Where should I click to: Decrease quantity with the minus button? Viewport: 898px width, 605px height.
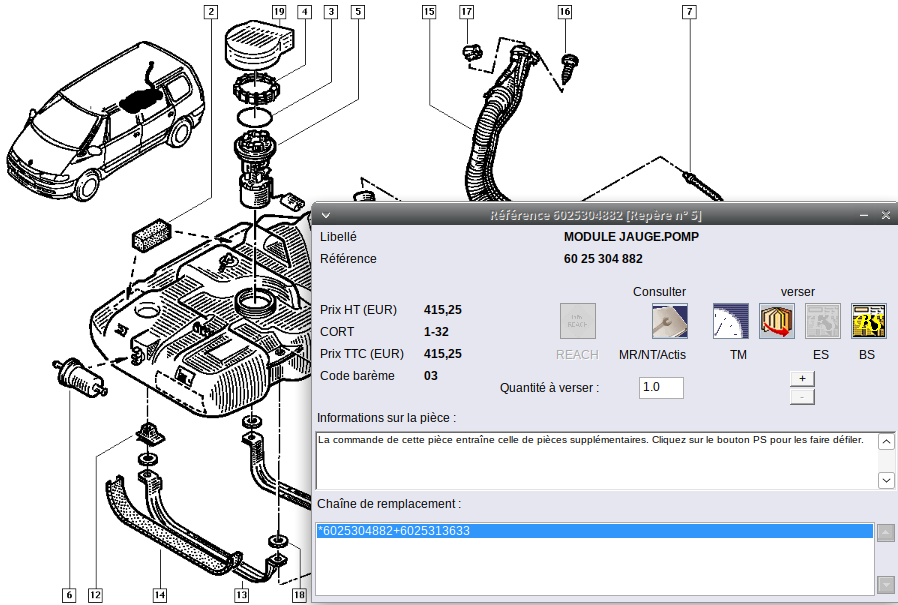802,397
